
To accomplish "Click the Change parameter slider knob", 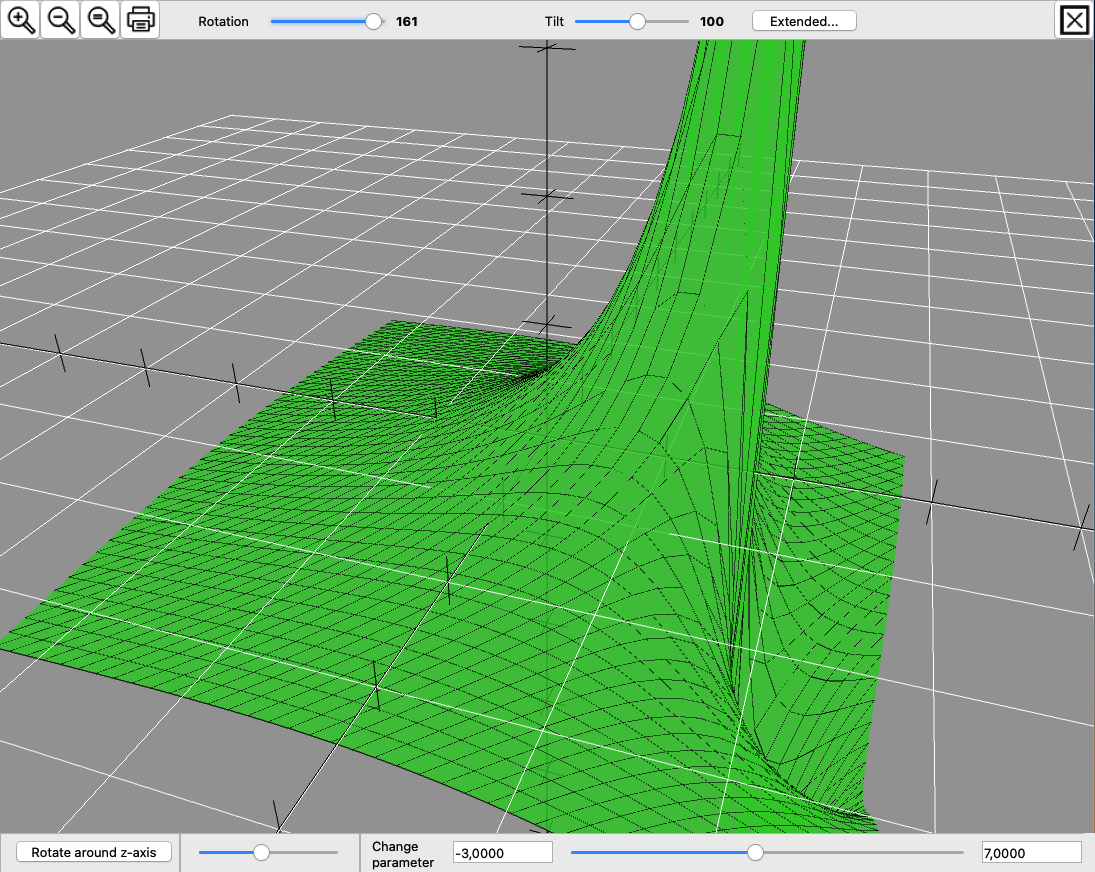I will pyautogui.click(x=756, y=852).
